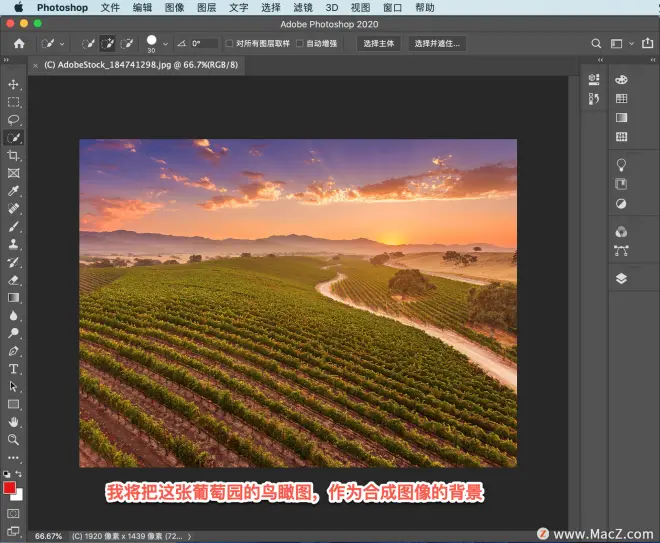Select the Move tool
Viewport: 660px width, 543px height.
click(x=13, y=84)
